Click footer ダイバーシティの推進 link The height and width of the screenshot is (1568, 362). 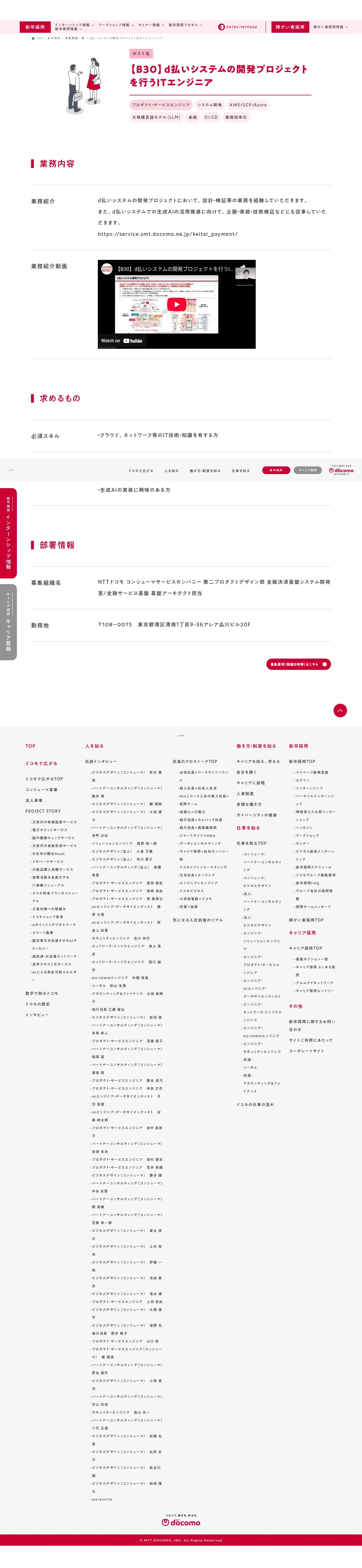tap(257, 815)
